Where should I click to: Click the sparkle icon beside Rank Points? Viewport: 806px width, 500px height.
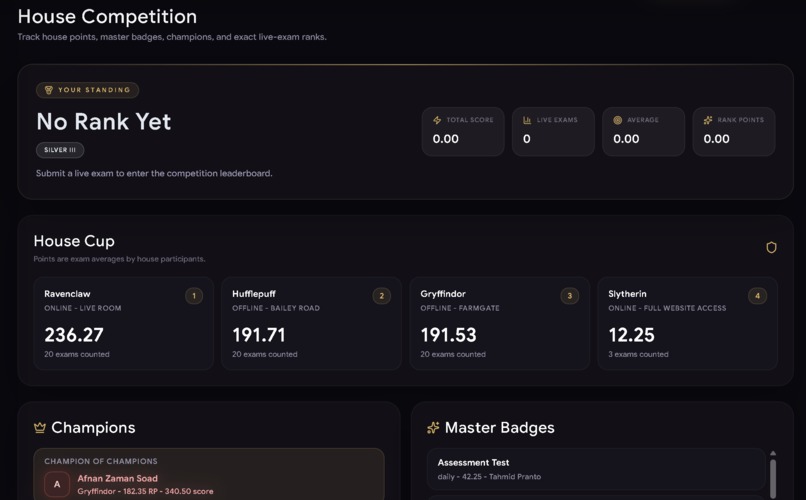coord(708,120)
